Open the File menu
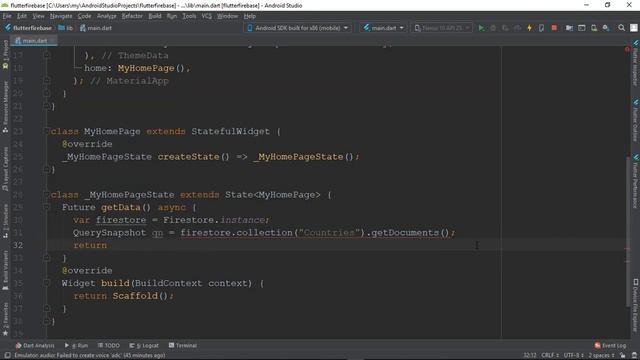The width and height of the screenshot is (640, 360). click(7, 16)
